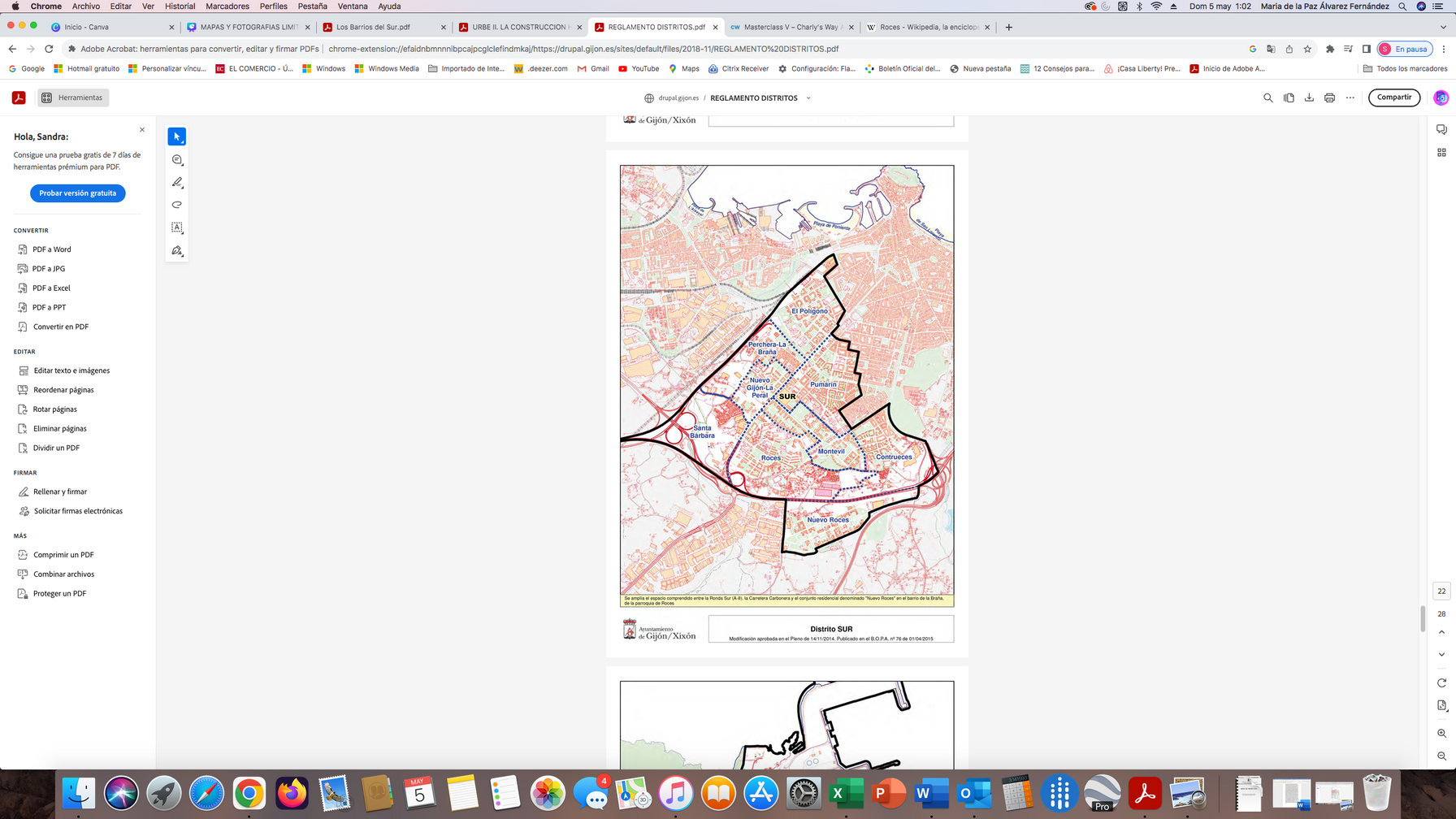Zoom in using the magnifier plus icon
The width and height of the screenshot is (1456, 819).
click(1441, 733)
